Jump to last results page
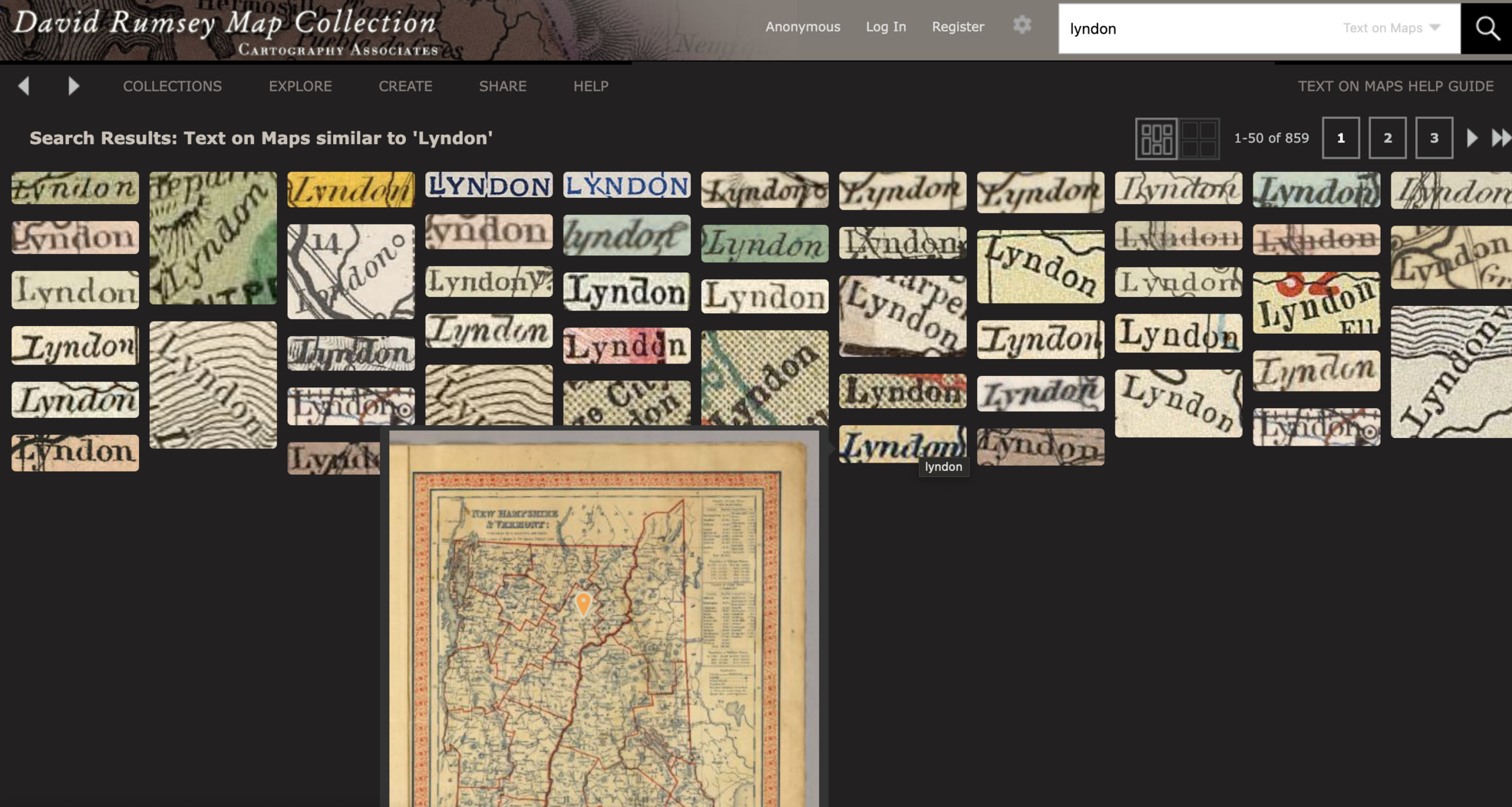The image size is (1512, 807). click(x=1501, y=138)
